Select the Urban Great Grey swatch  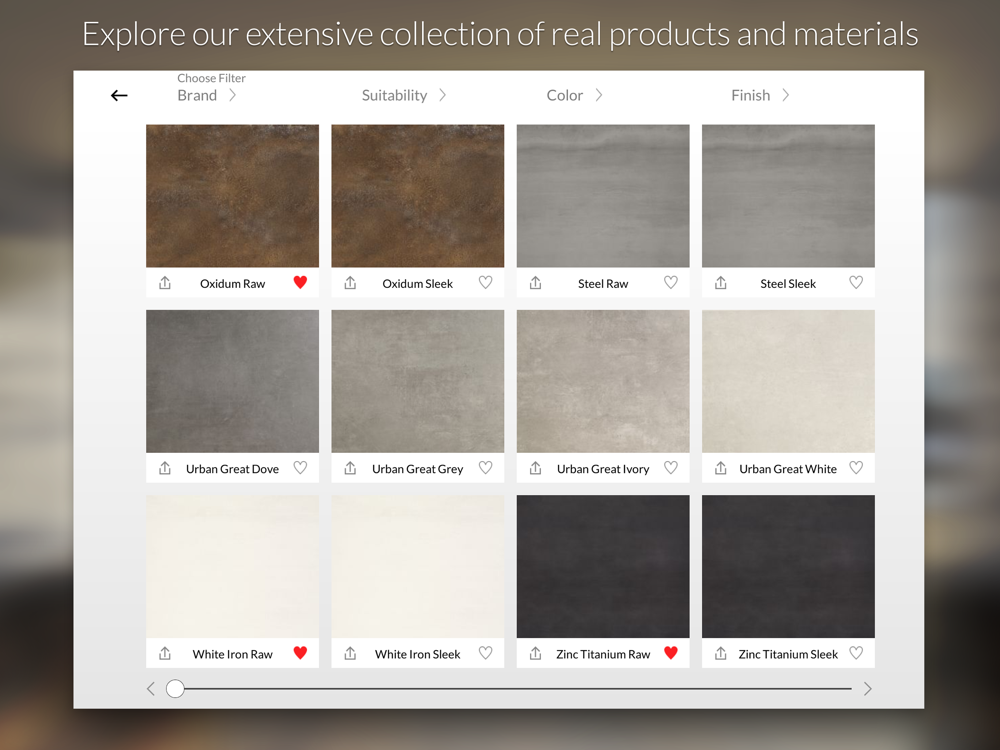[418, 381]
